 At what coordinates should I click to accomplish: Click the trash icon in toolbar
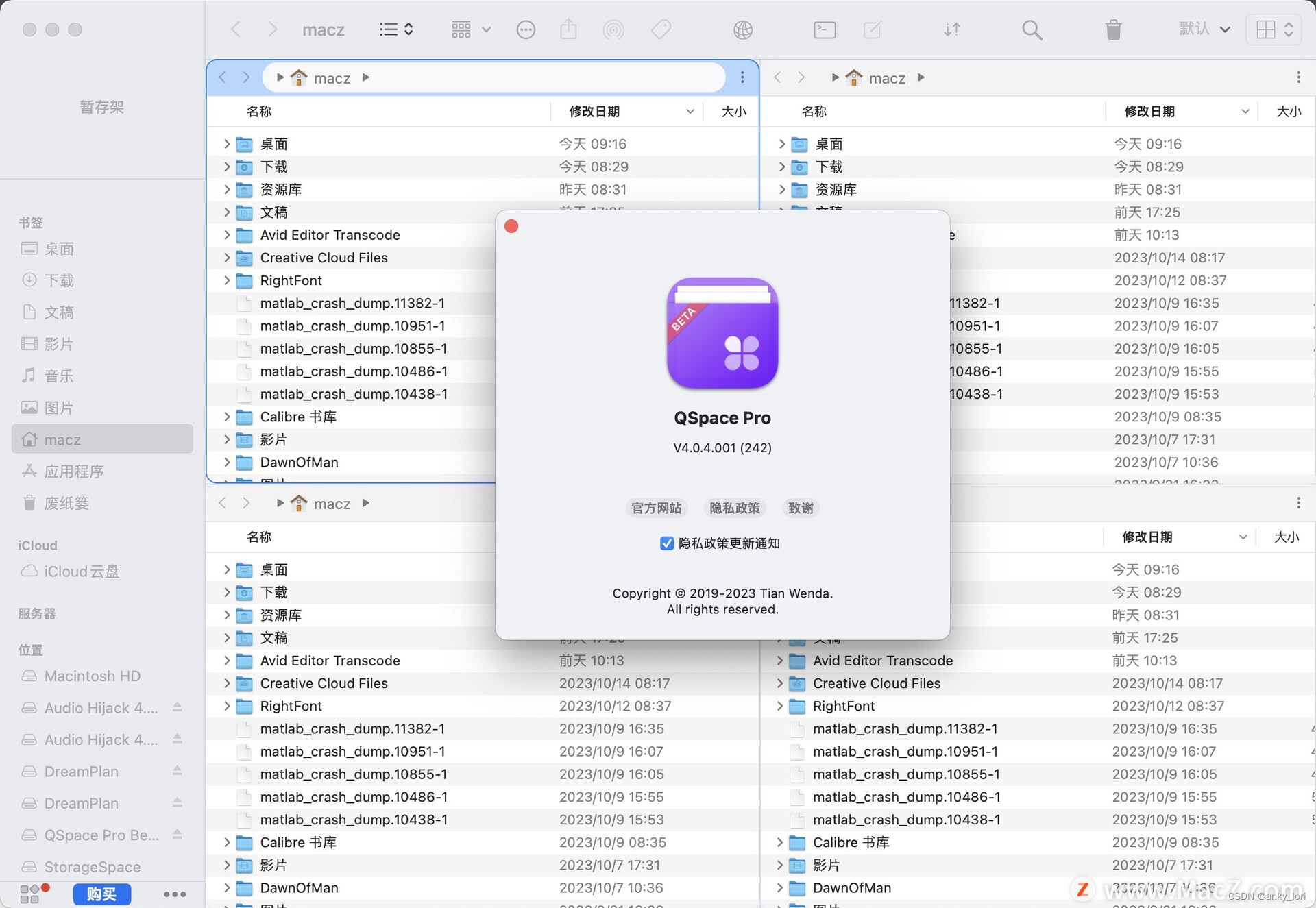point(1113,29)
